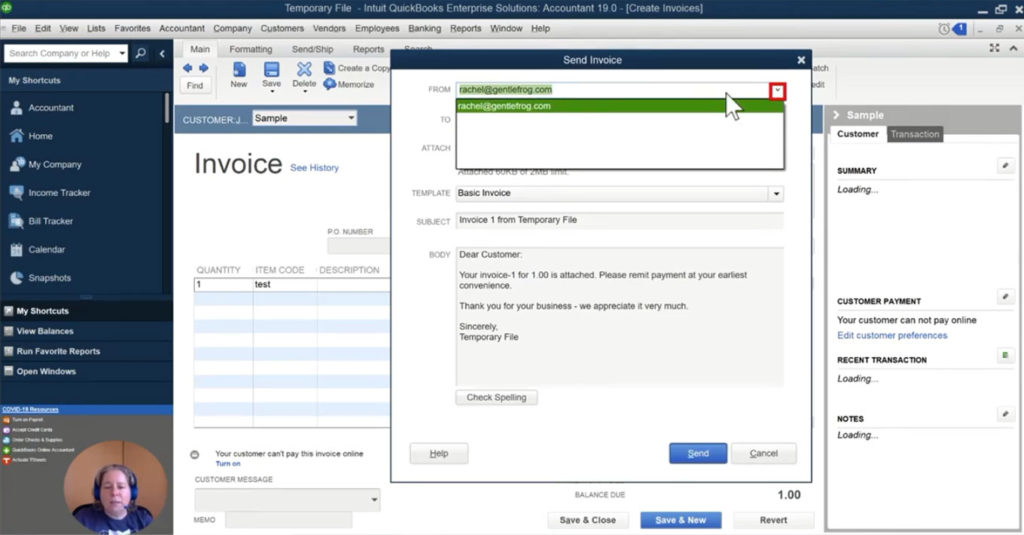
Task: Switch to the Formatting tab
Action: (x=250, y=49)
